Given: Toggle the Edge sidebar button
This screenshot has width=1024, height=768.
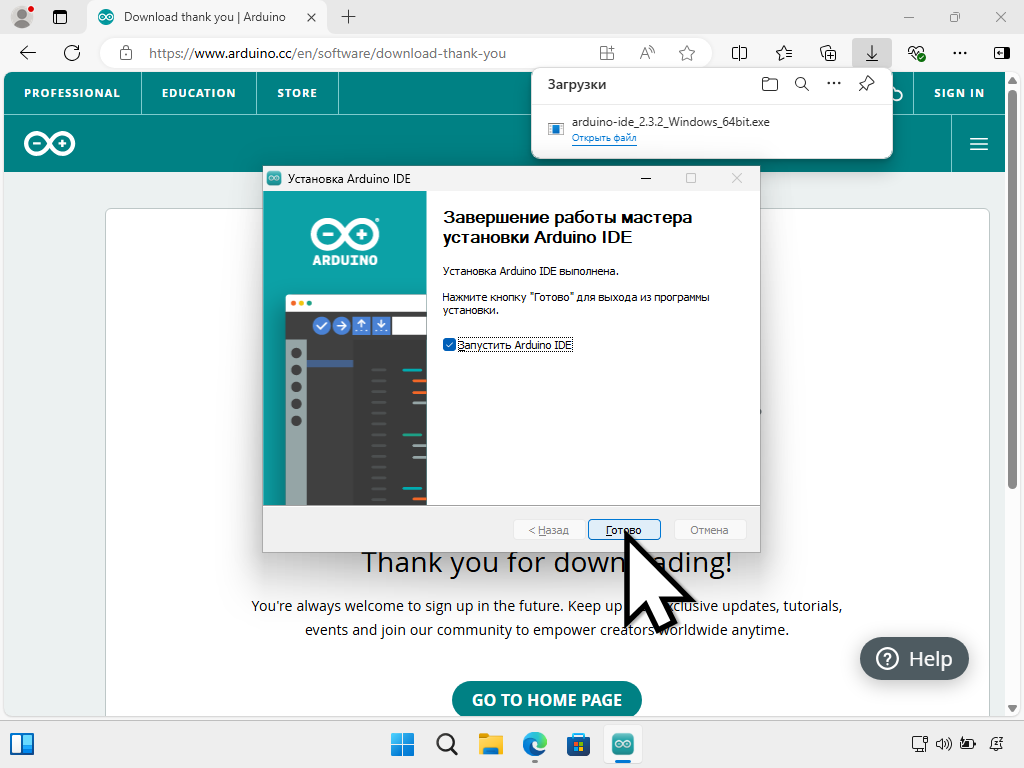Looking at the screenshot, I should (x=1002, y=53).
